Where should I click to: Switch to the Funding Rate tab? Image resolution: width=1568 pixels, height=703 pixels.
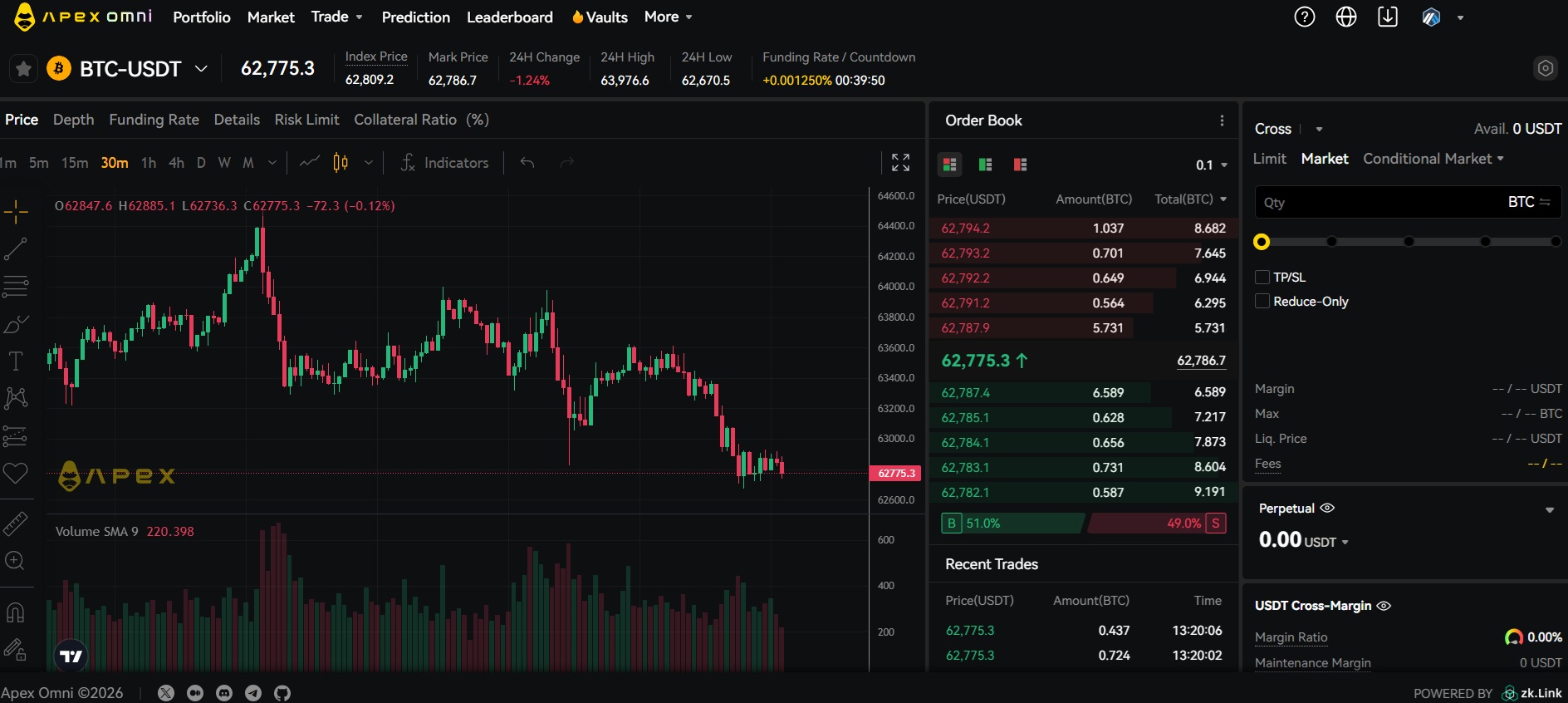click(x=154, y=120)
